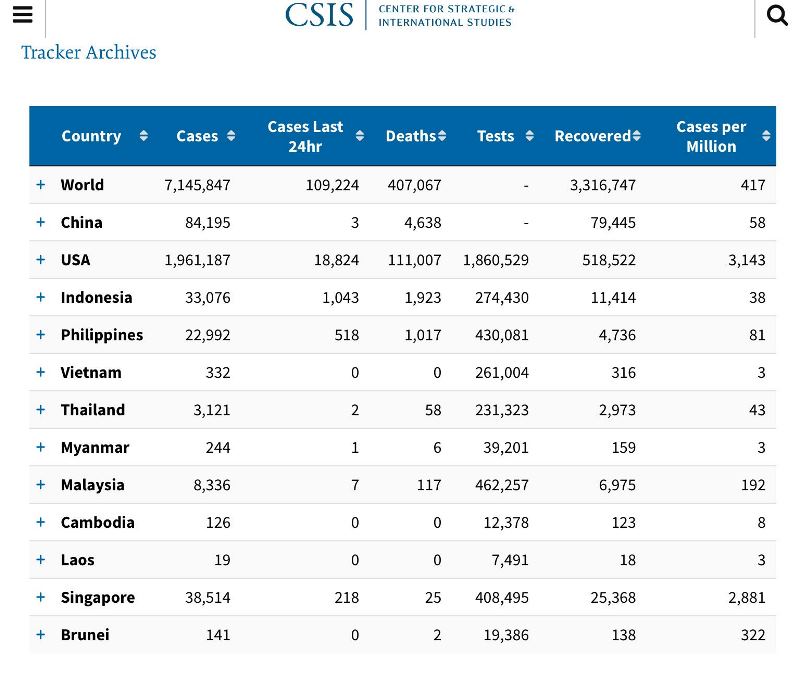Sort table by Tests column
The image size is (800, 677).
click(x=504, y=136)
